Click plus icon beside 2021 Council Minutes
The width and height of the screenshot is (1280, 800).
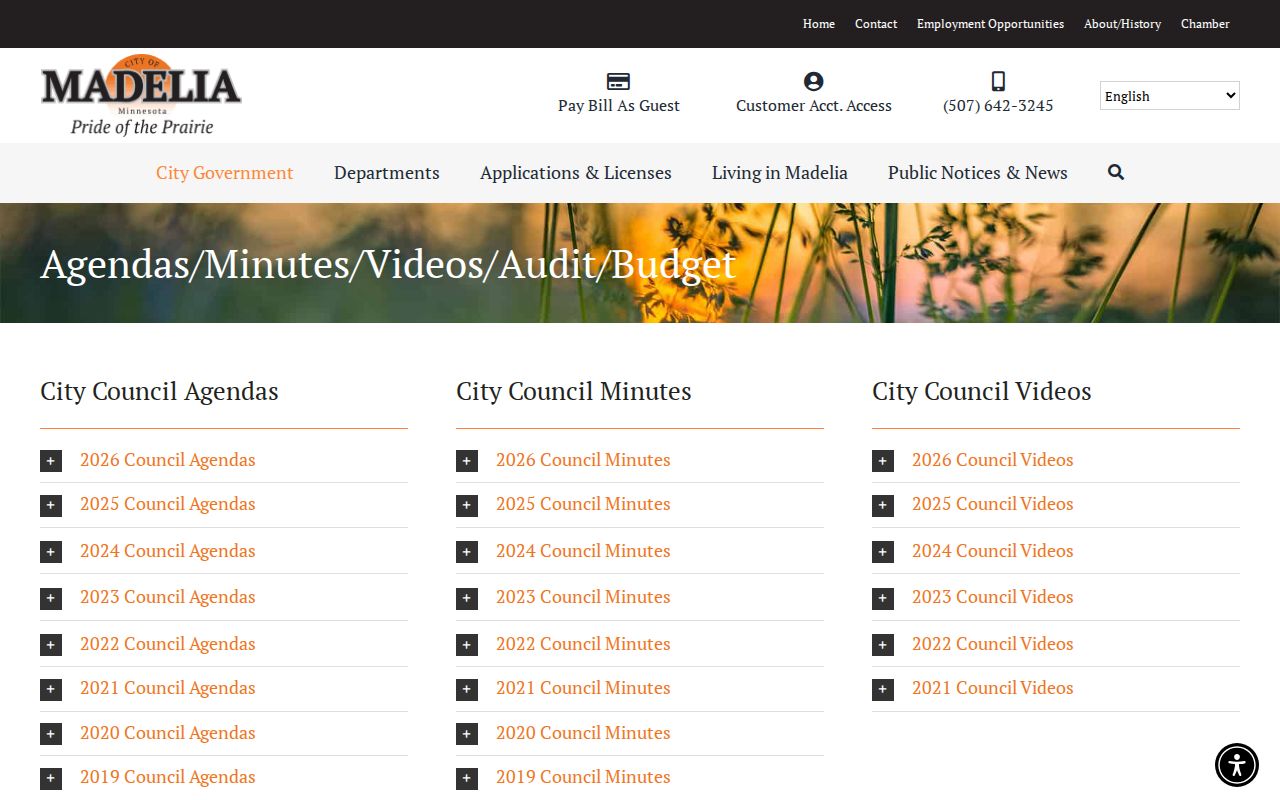(467, 689)
